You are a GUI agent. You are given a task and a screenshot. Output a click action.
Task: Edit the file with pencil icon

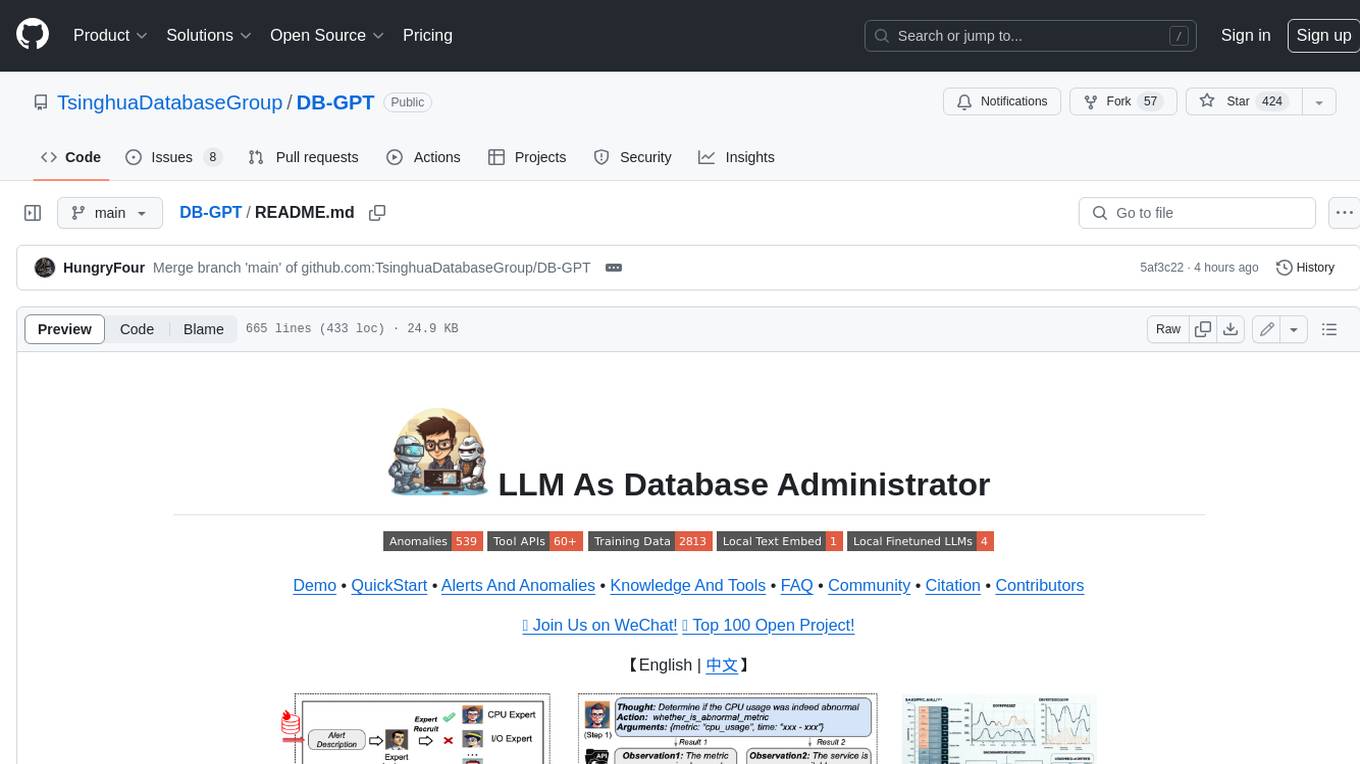point(1267,329)
